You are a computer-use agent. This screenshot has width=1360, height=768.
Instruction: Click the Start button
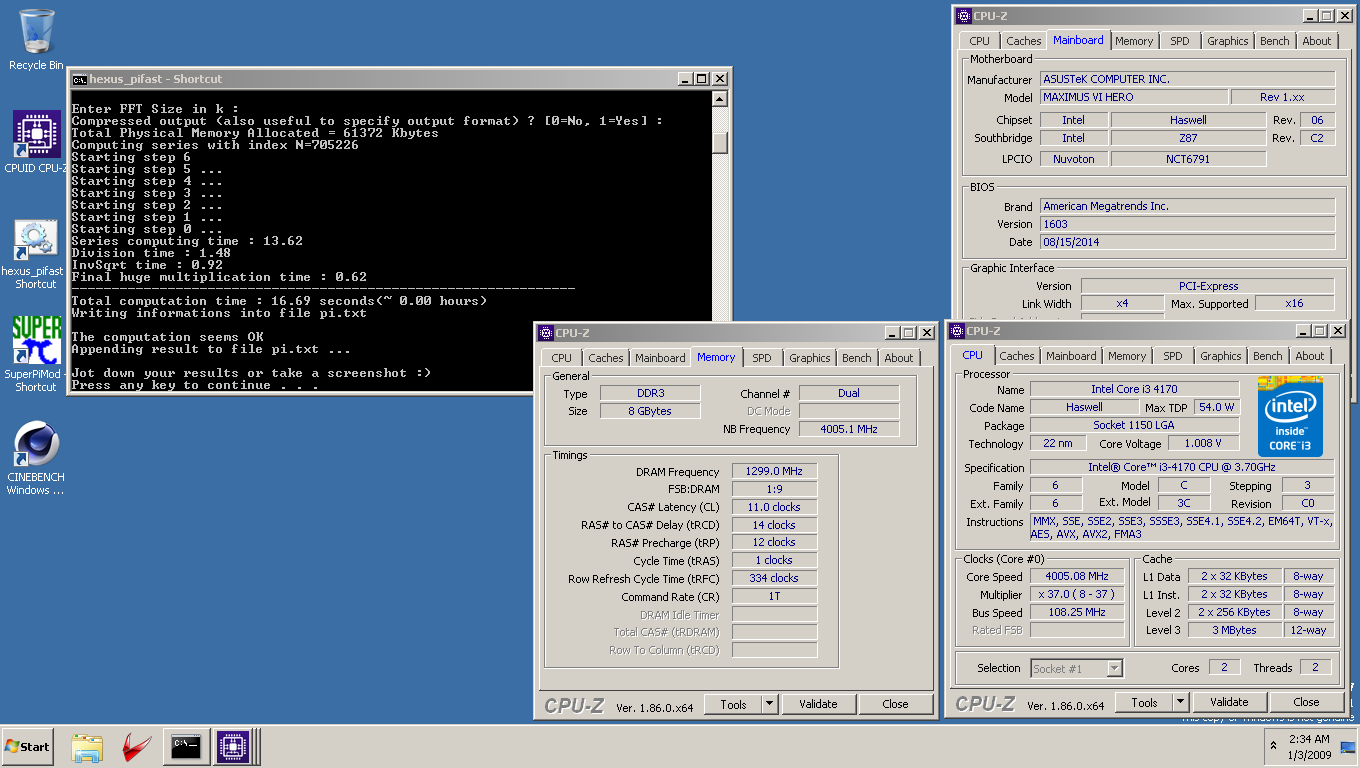(27, 746)
